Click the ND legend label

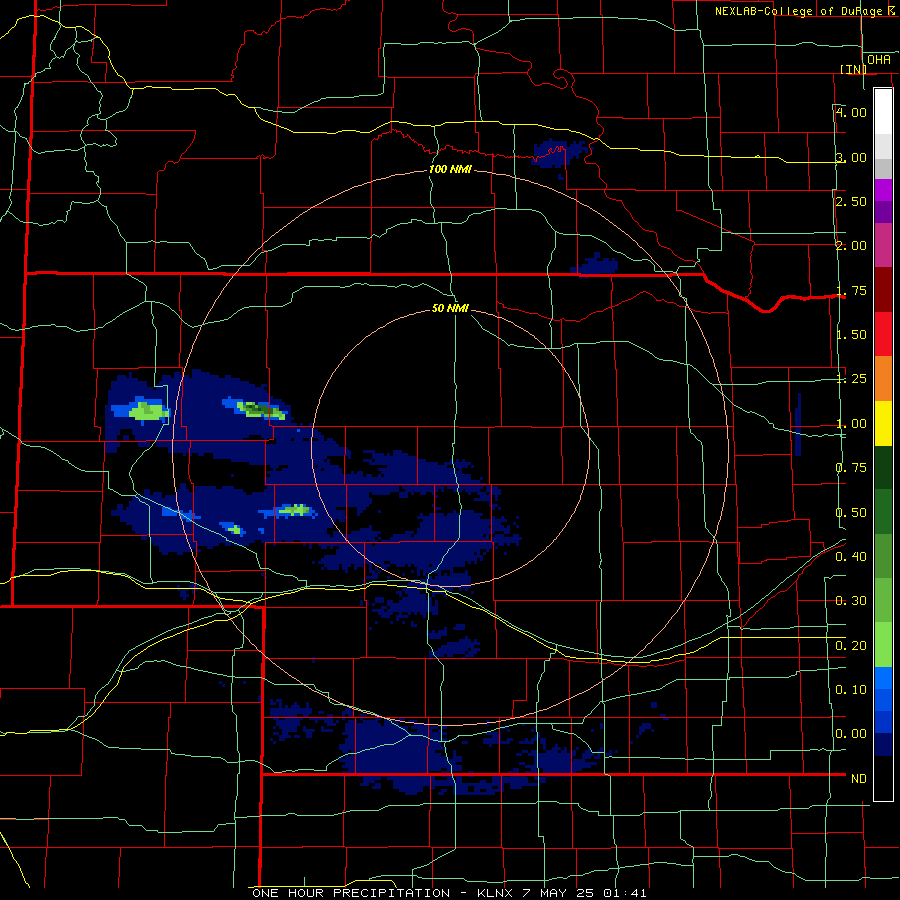[859, 779]
